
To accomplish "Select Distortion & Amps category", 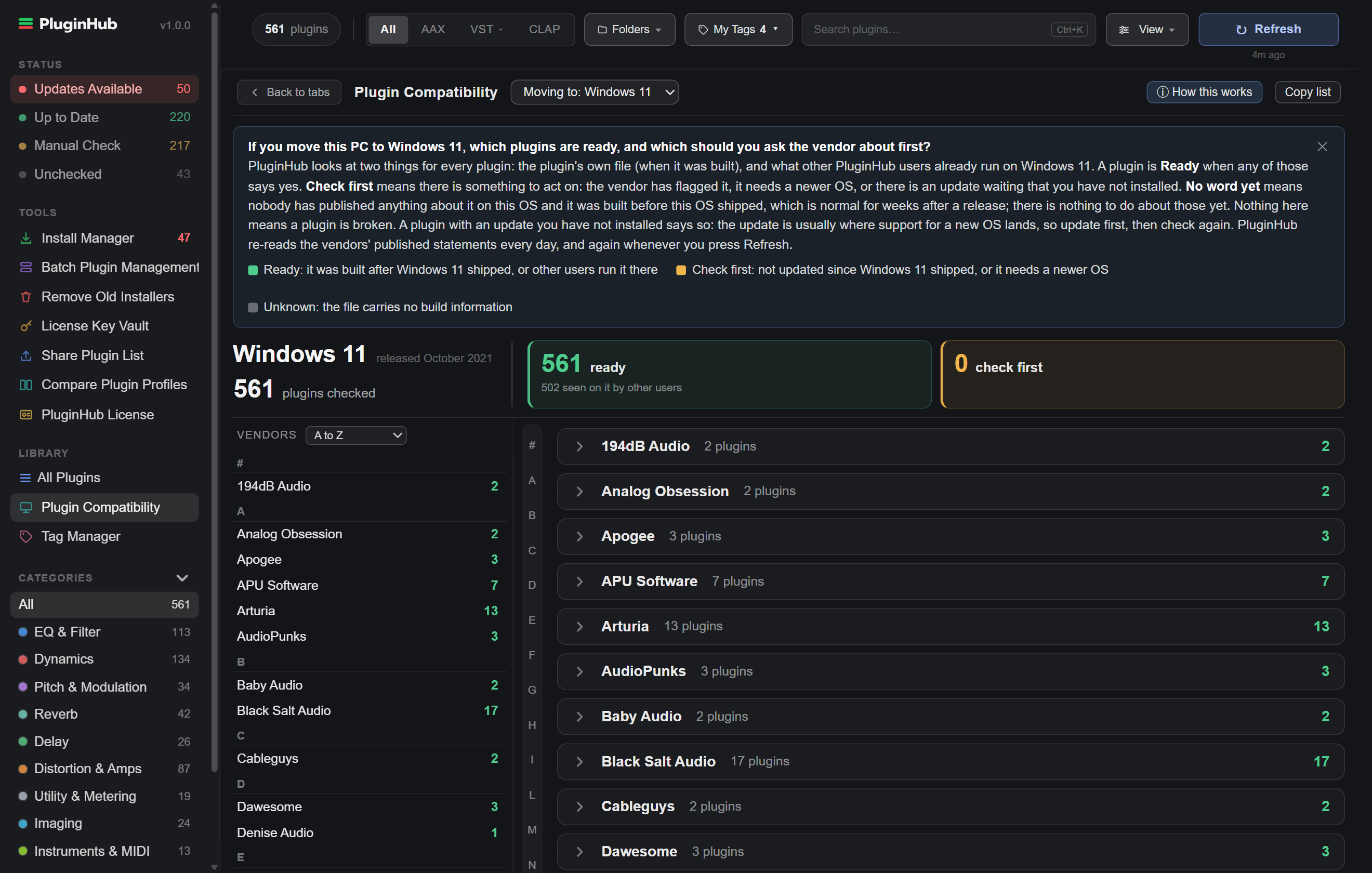I will tap(104, 769).
